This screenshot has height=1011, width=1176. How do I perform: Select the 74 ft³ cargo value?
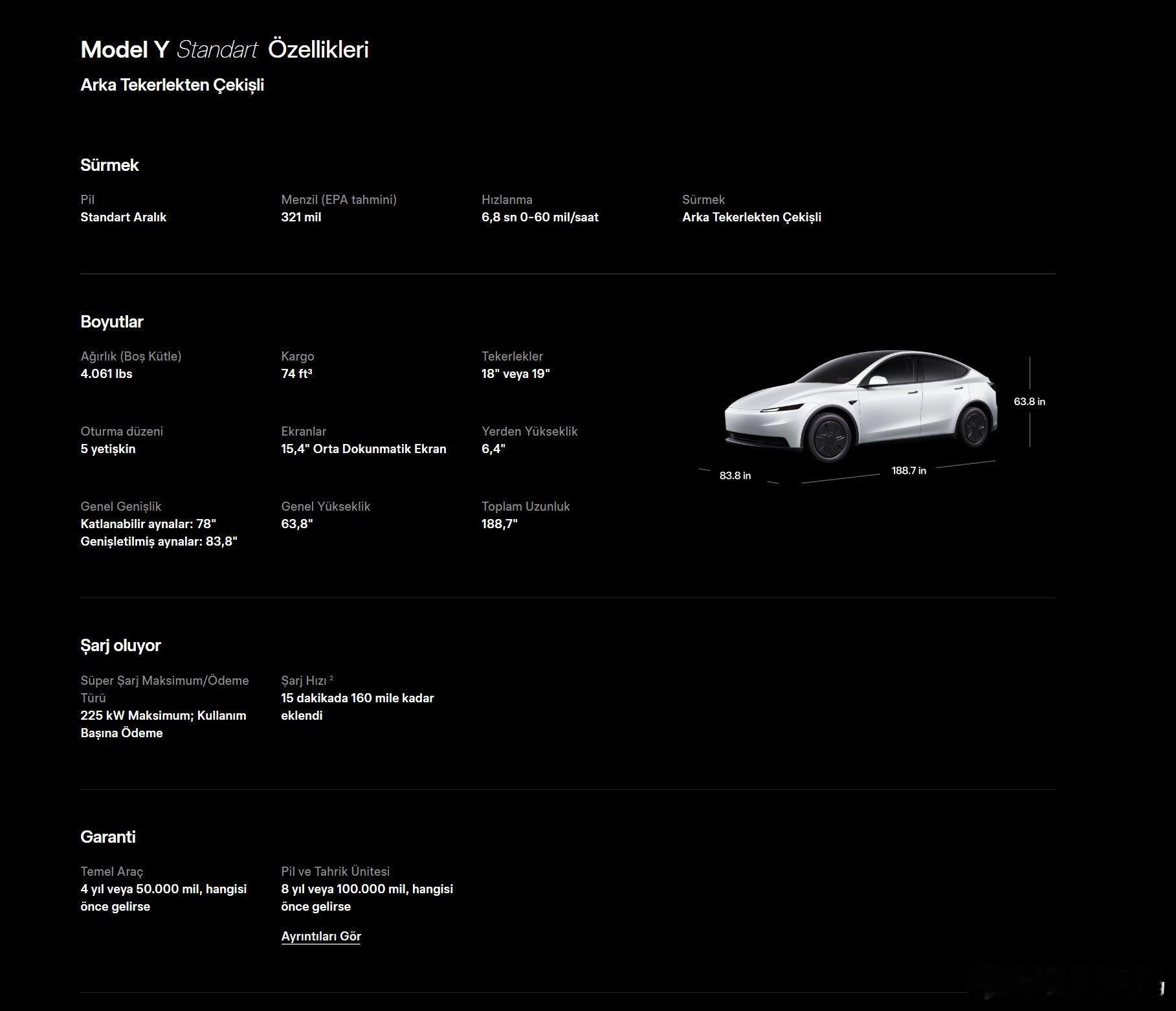296,373
